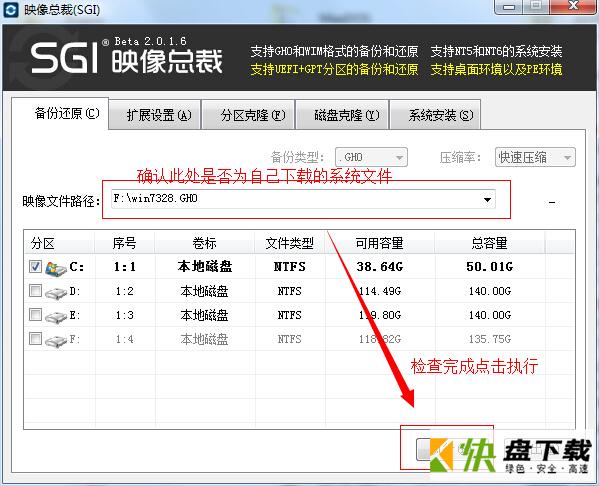Switch to the 扩展设置(A) tab
Viewport: 599px width, 486px height.
155,115
